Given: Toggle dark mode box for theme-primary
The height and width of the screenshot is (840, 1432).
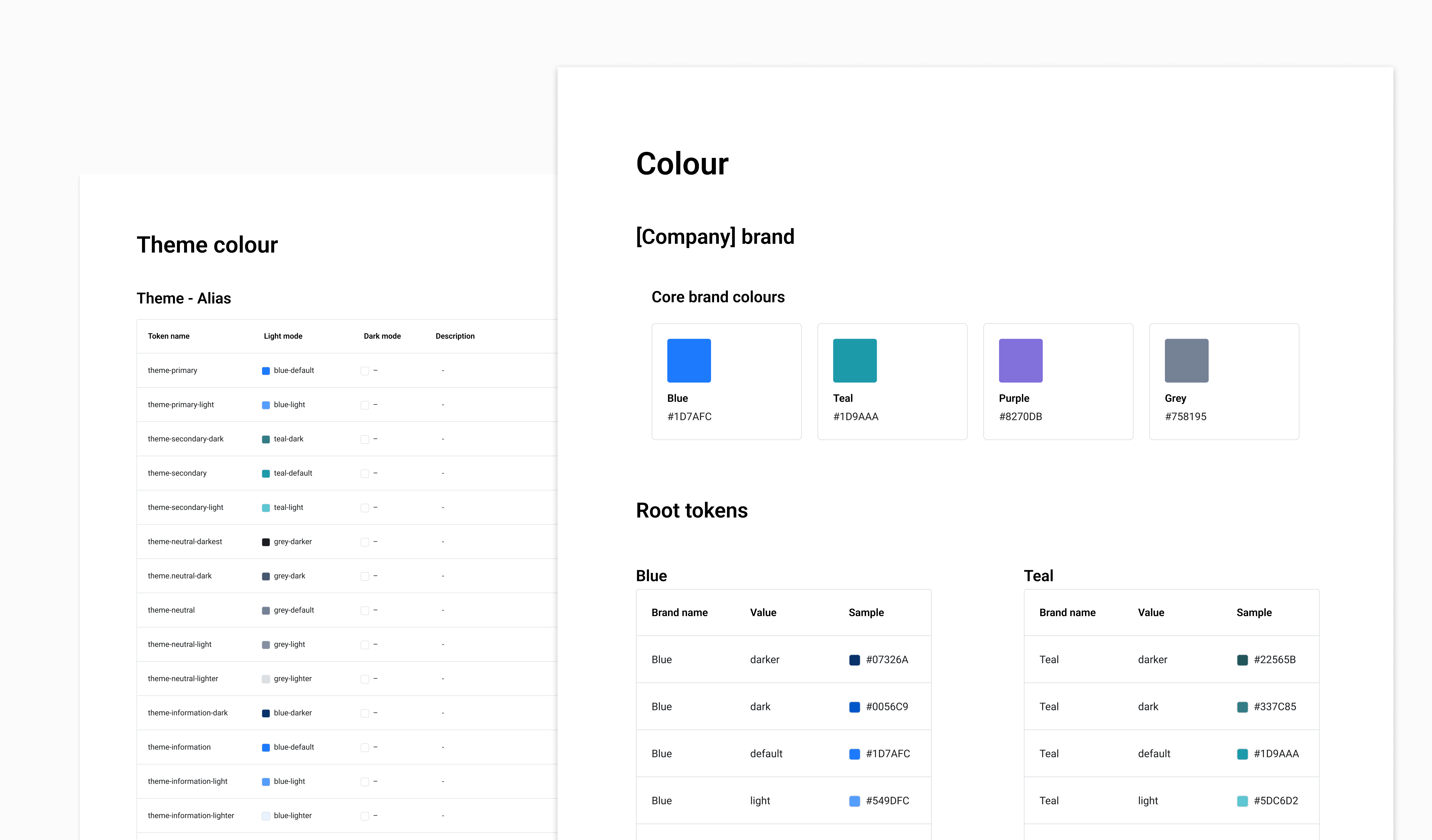Looking at the screenshot, I should (365, 371).
